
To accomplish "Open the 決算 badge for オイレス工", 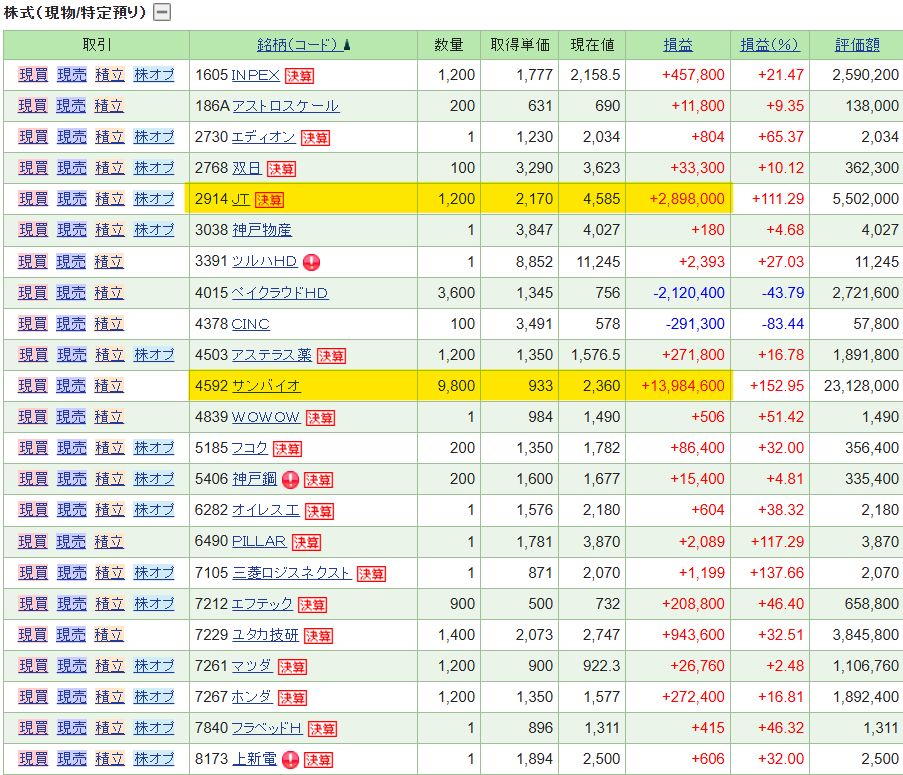I will pyautogui.click(x=320, y=512).
